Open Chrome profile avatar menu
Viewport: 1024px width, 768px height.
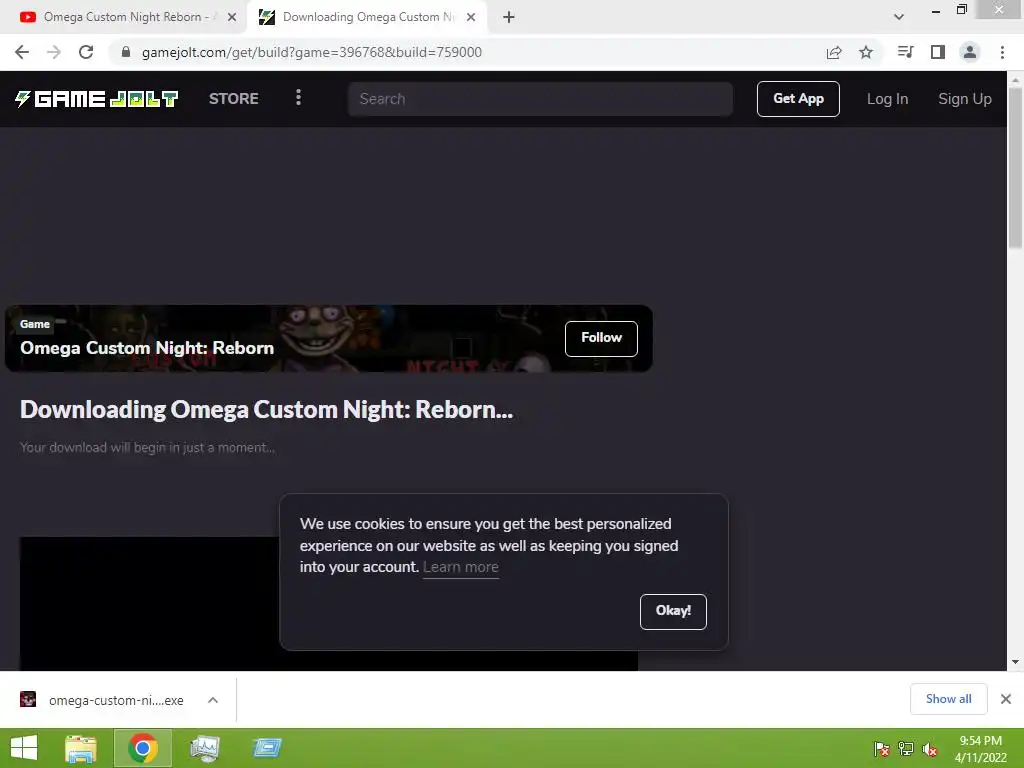(970, 52)
